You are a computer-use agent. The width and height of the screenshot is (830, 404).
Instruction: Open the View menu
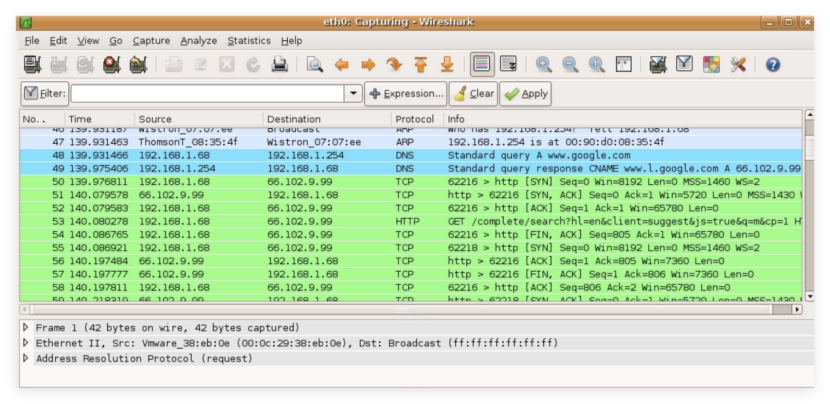point(88,41)
